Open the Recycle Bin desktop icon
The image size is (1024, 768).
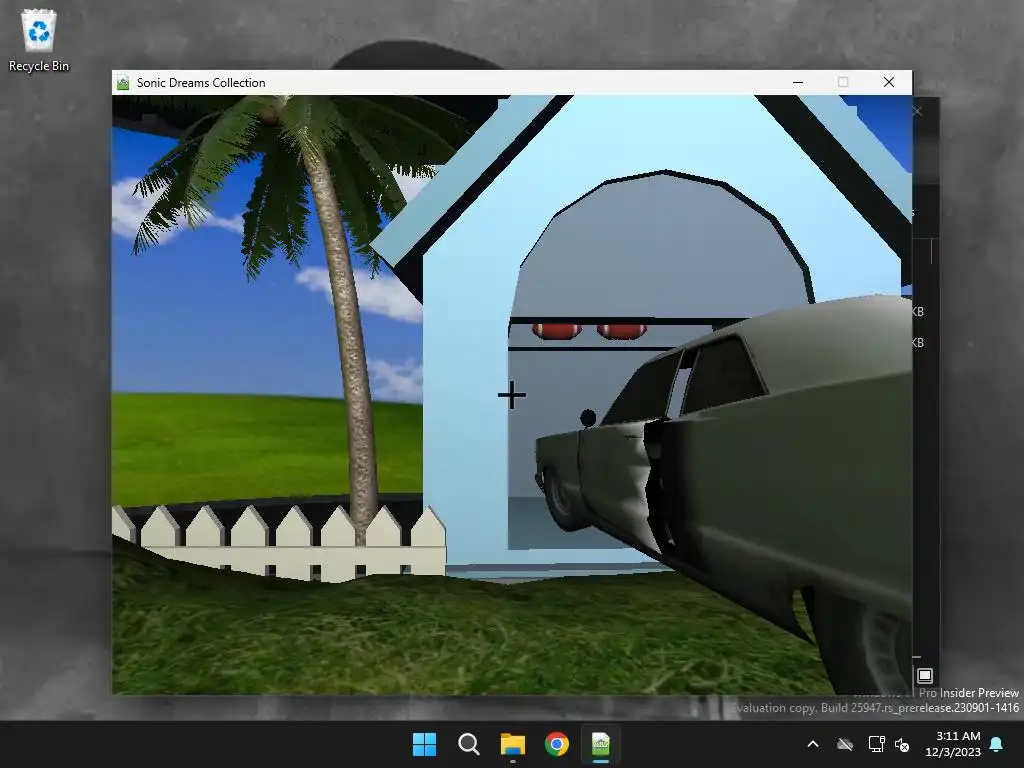[x=39, y=40]
